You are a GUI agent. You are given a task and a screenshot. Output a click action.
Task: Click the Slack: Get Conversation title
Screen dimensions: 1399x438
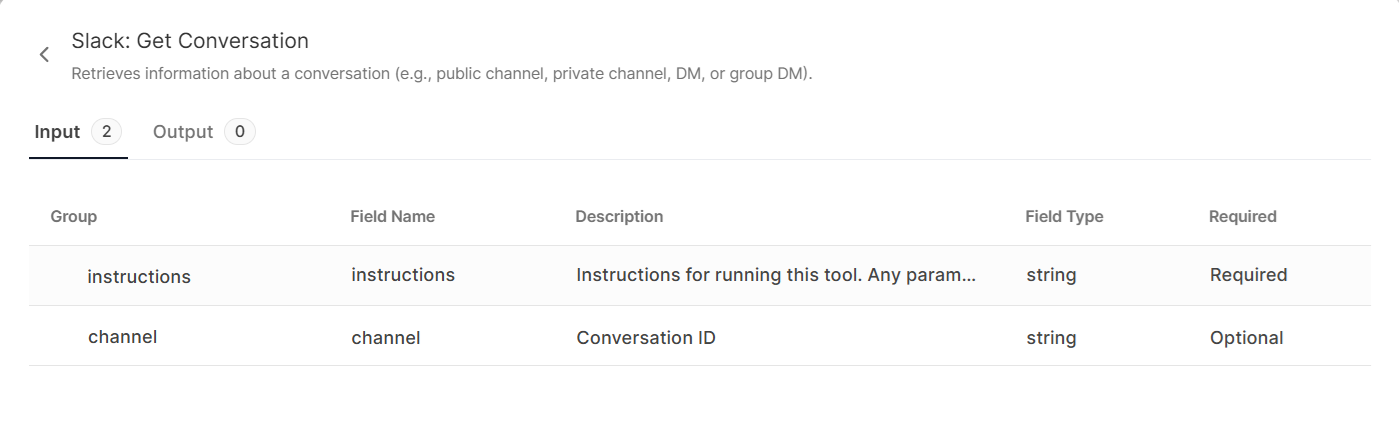point(190,41)
